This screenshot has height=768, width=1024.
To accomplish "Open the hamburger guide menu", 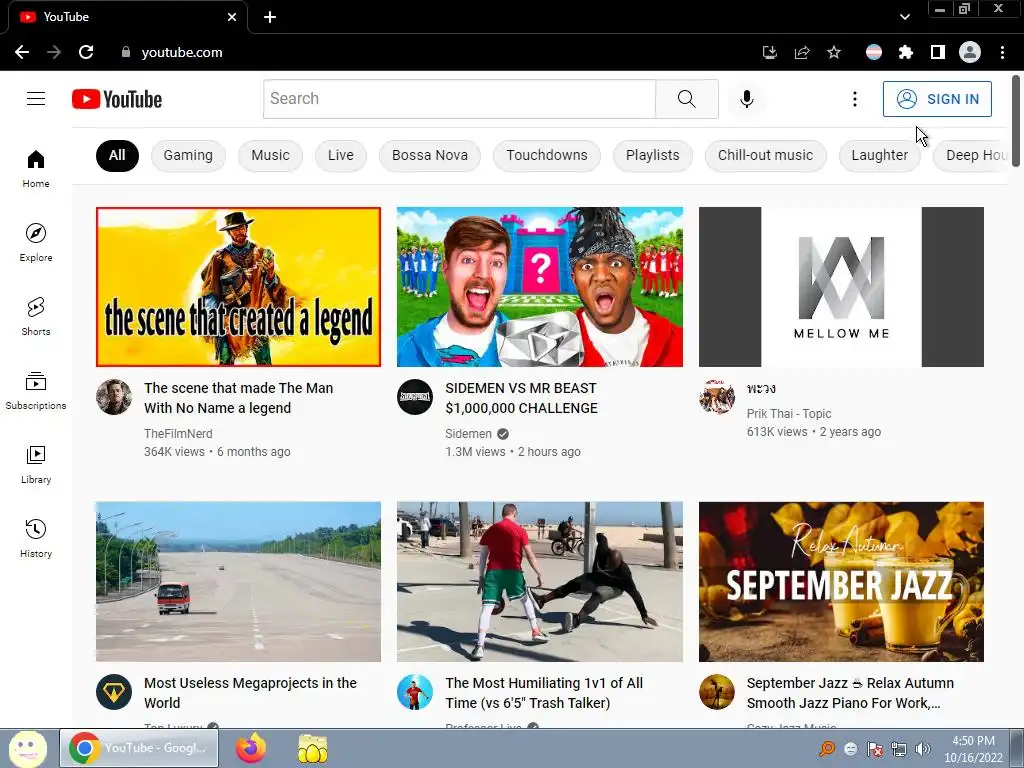I will (36, 99).
